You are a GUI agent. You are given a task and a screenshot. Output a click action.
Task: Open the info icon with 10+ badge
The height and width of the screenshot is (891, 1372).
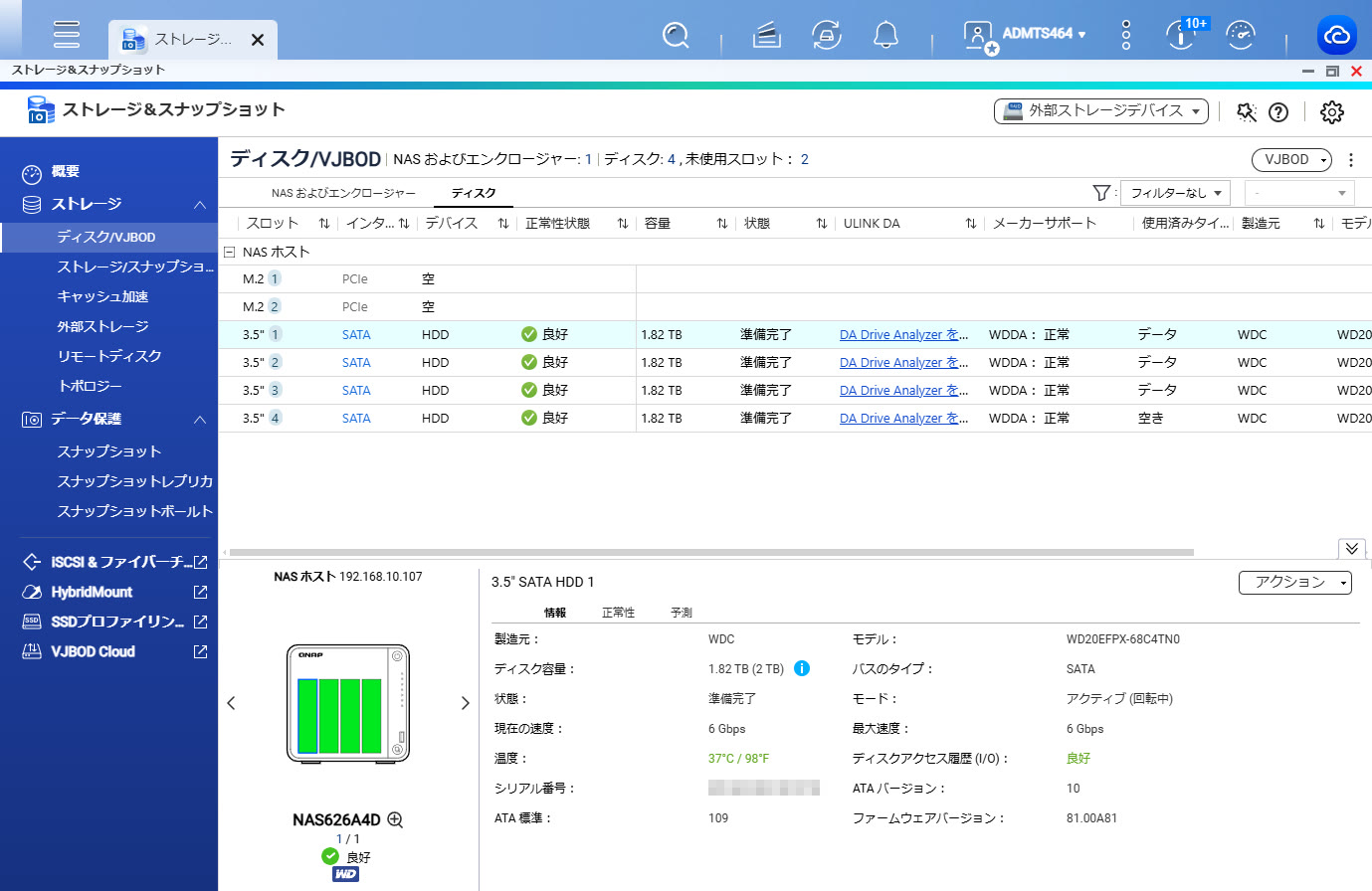[1181, 35]
